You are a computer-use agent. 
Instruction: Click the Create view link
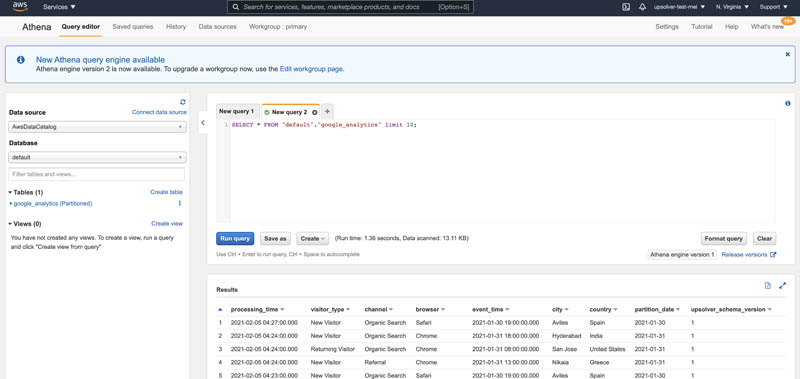[x=167, y=223]
